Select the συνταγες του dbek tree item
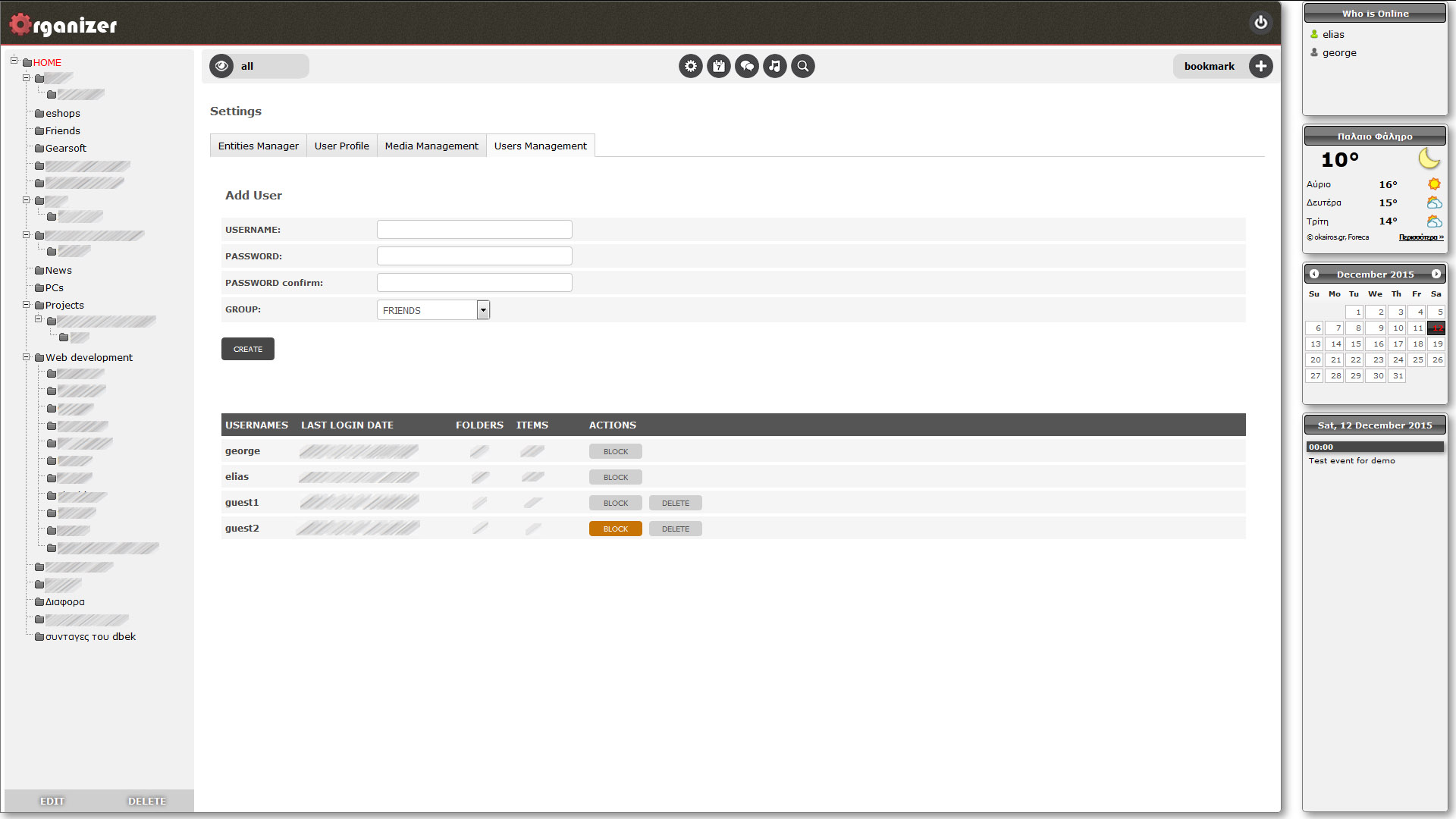The image size is (1456, 819). click(x=90, y=636)
